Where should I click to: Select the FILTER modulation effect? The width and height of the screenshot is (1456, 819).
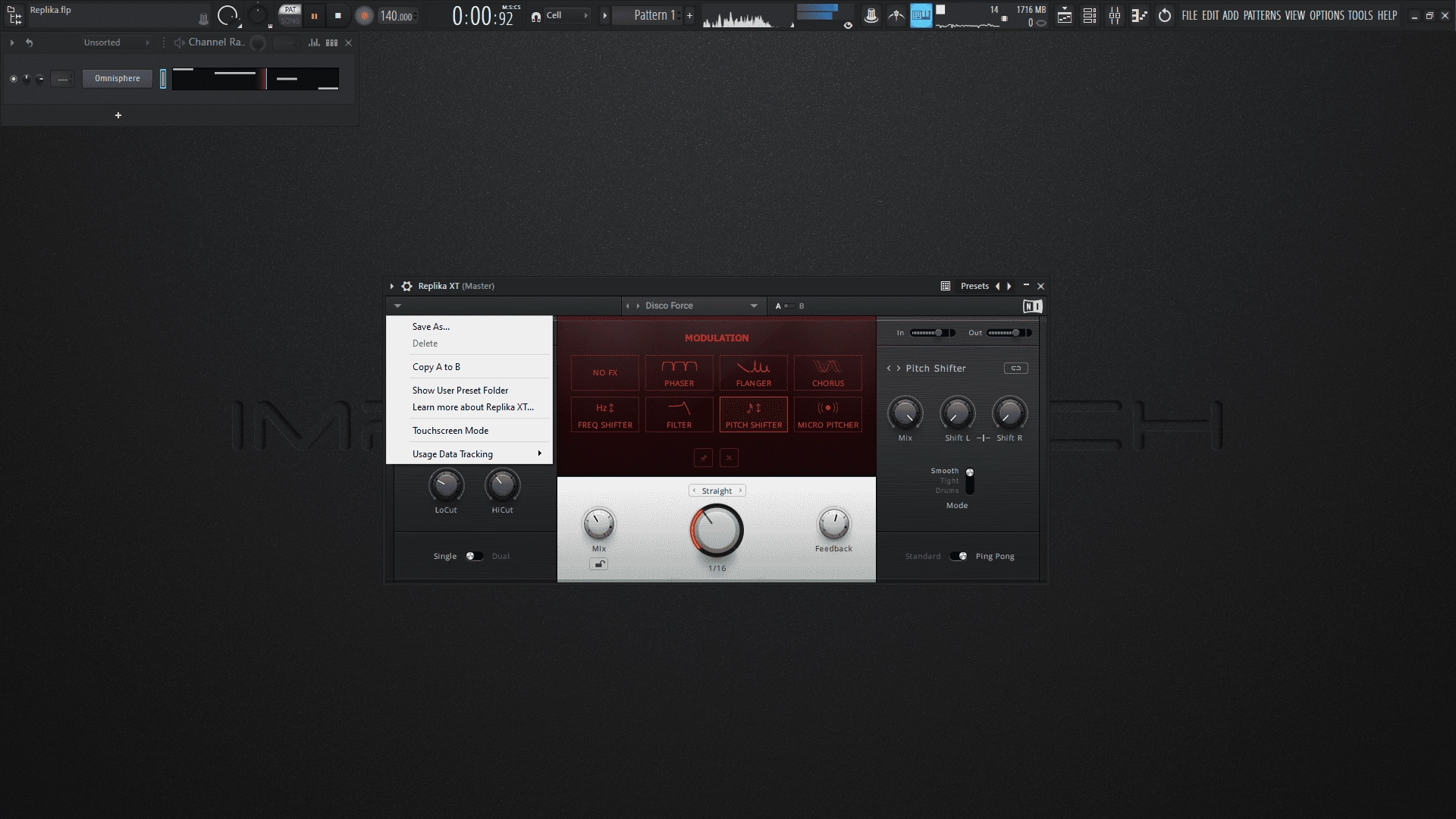coord(679,414)
